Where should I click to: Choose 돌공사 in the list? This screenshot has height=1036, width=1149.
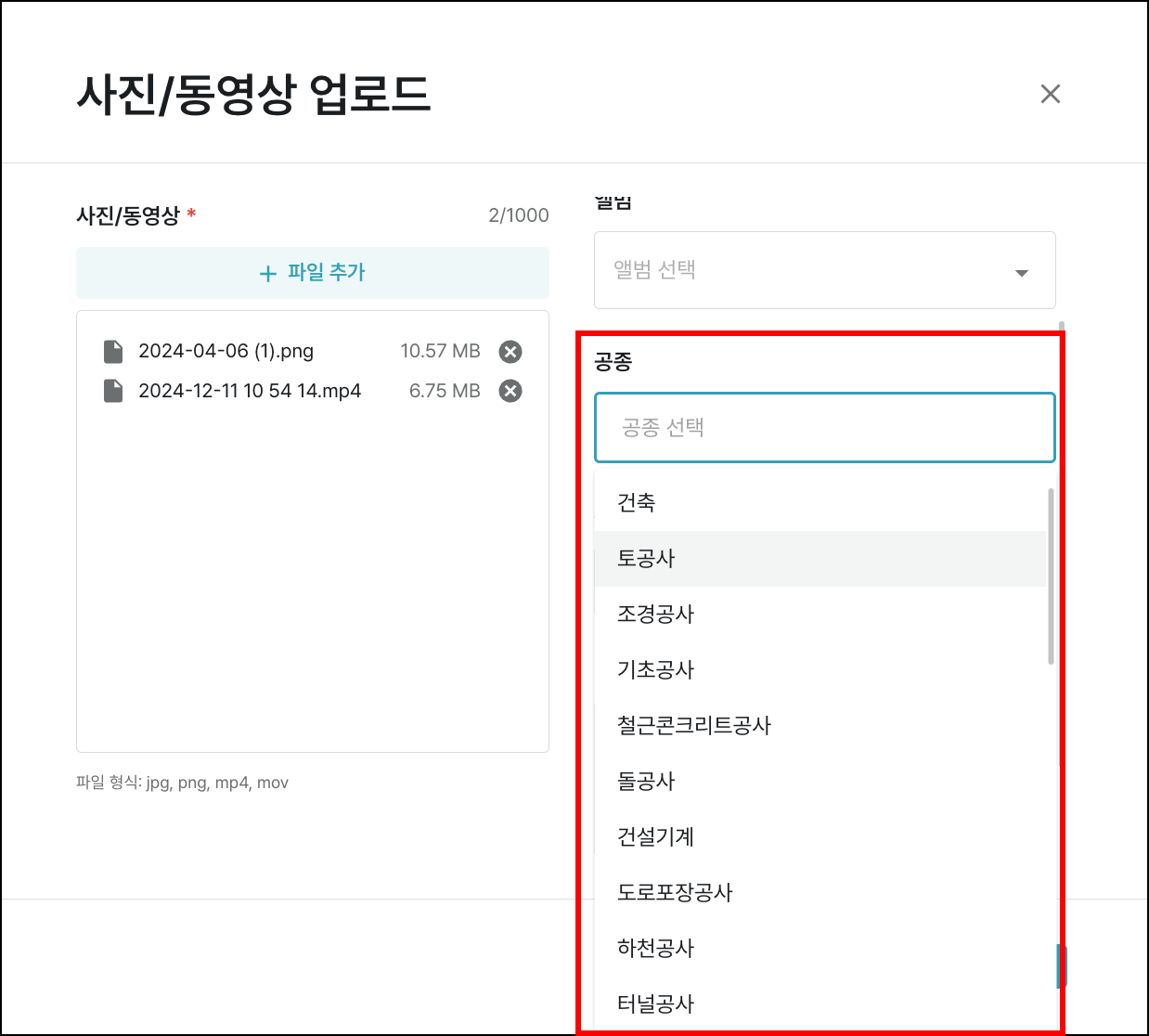(646, 781)
